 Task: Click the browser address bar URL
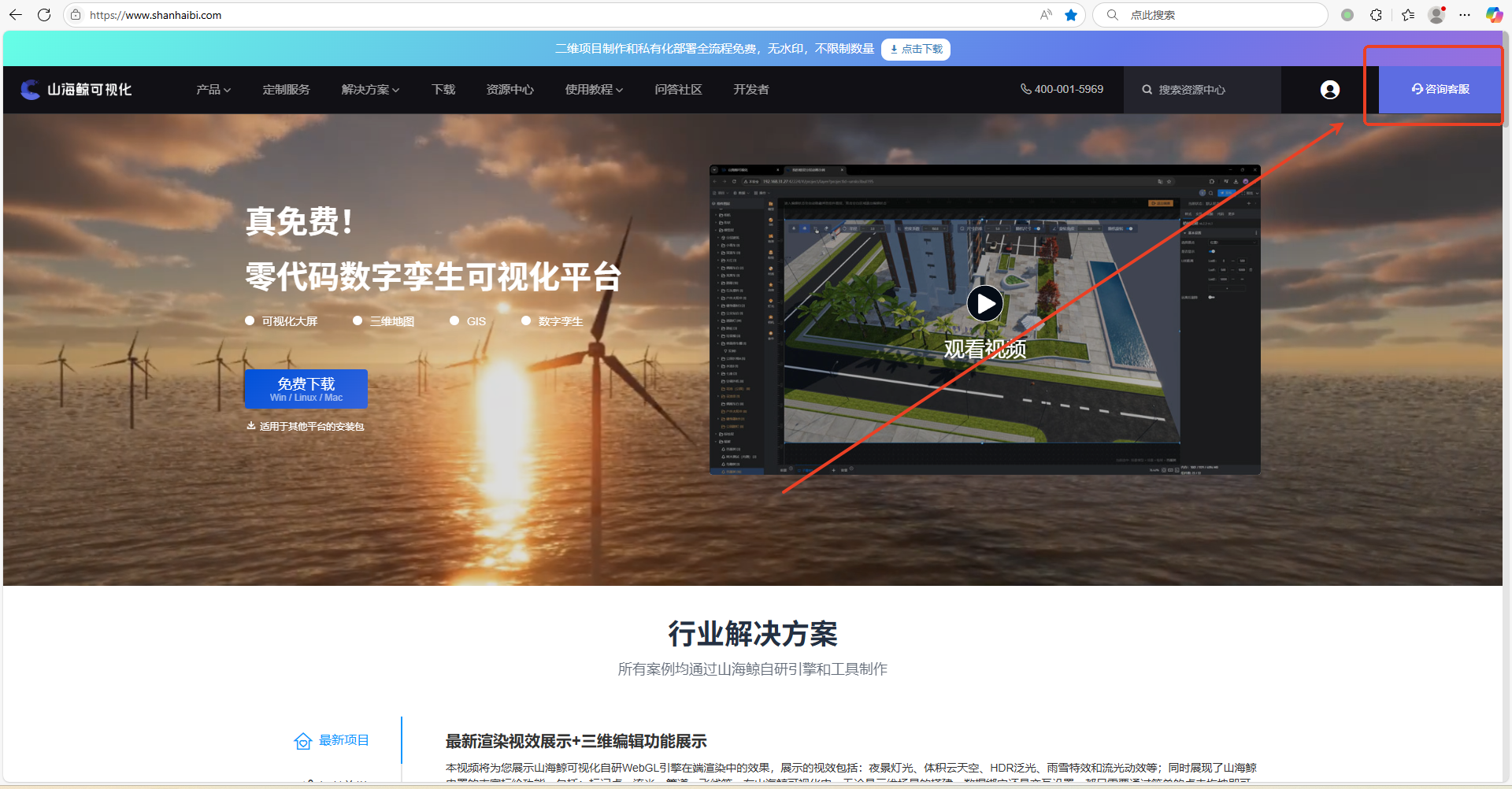coord(155,15)
